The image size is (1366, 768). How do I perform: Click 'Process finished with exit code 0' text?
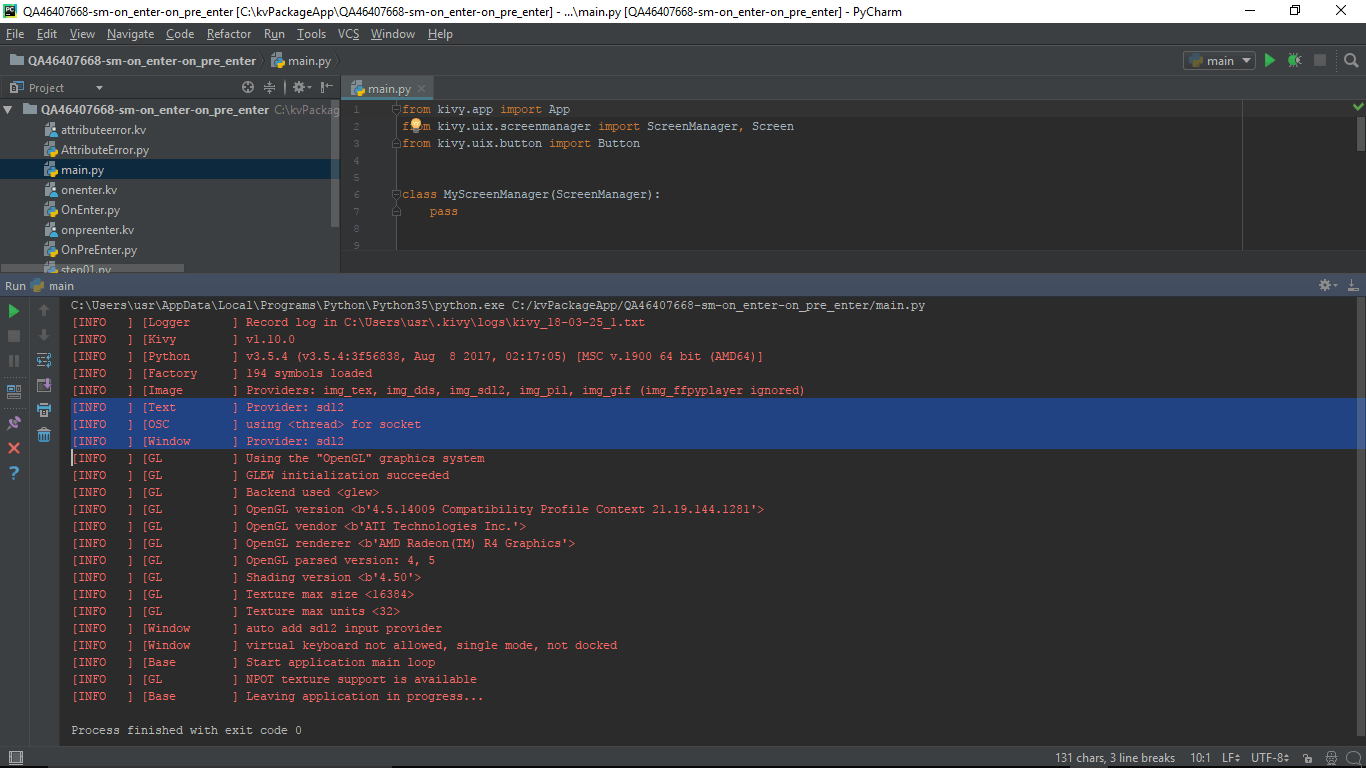[x=186, y=730]
